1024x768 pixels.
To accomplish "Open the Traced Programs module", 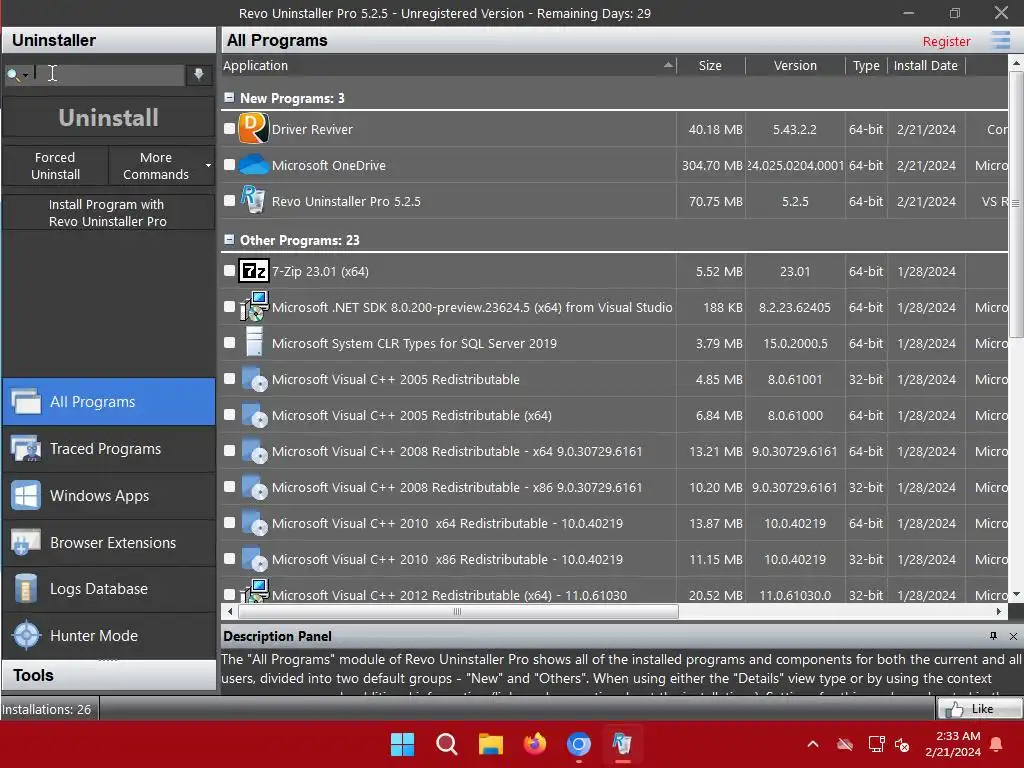I will 108,449.
